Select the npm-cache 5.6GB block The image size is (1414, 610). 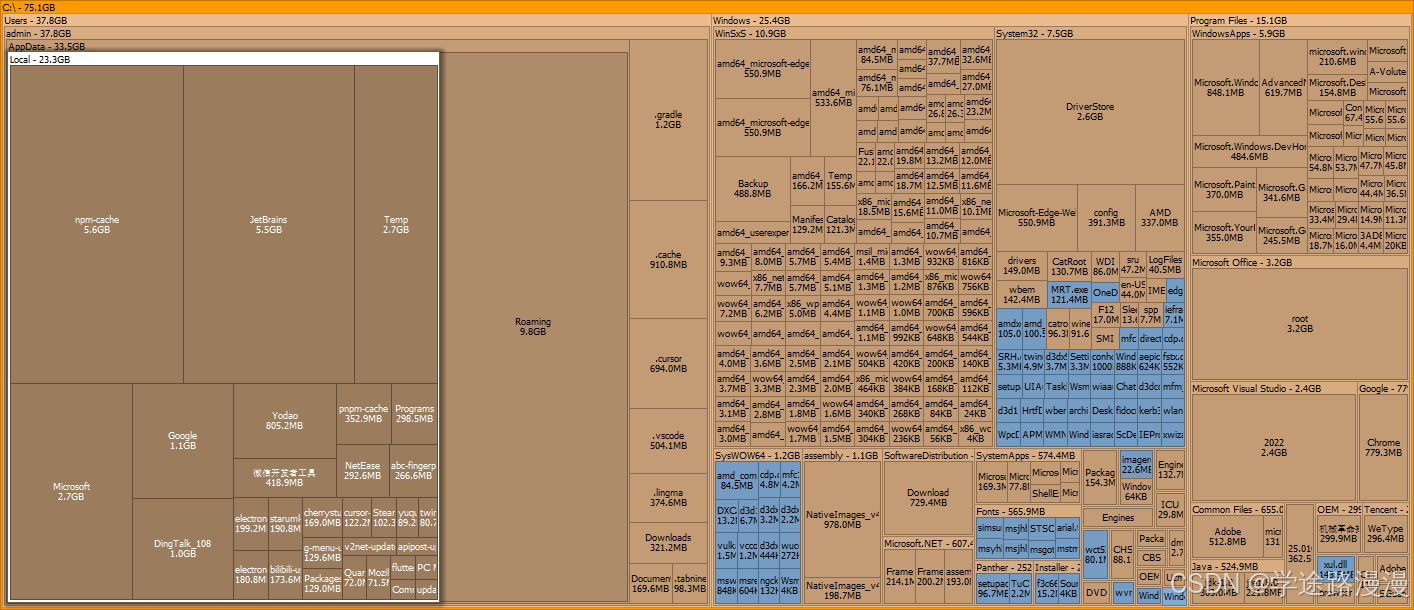(97, 225)
